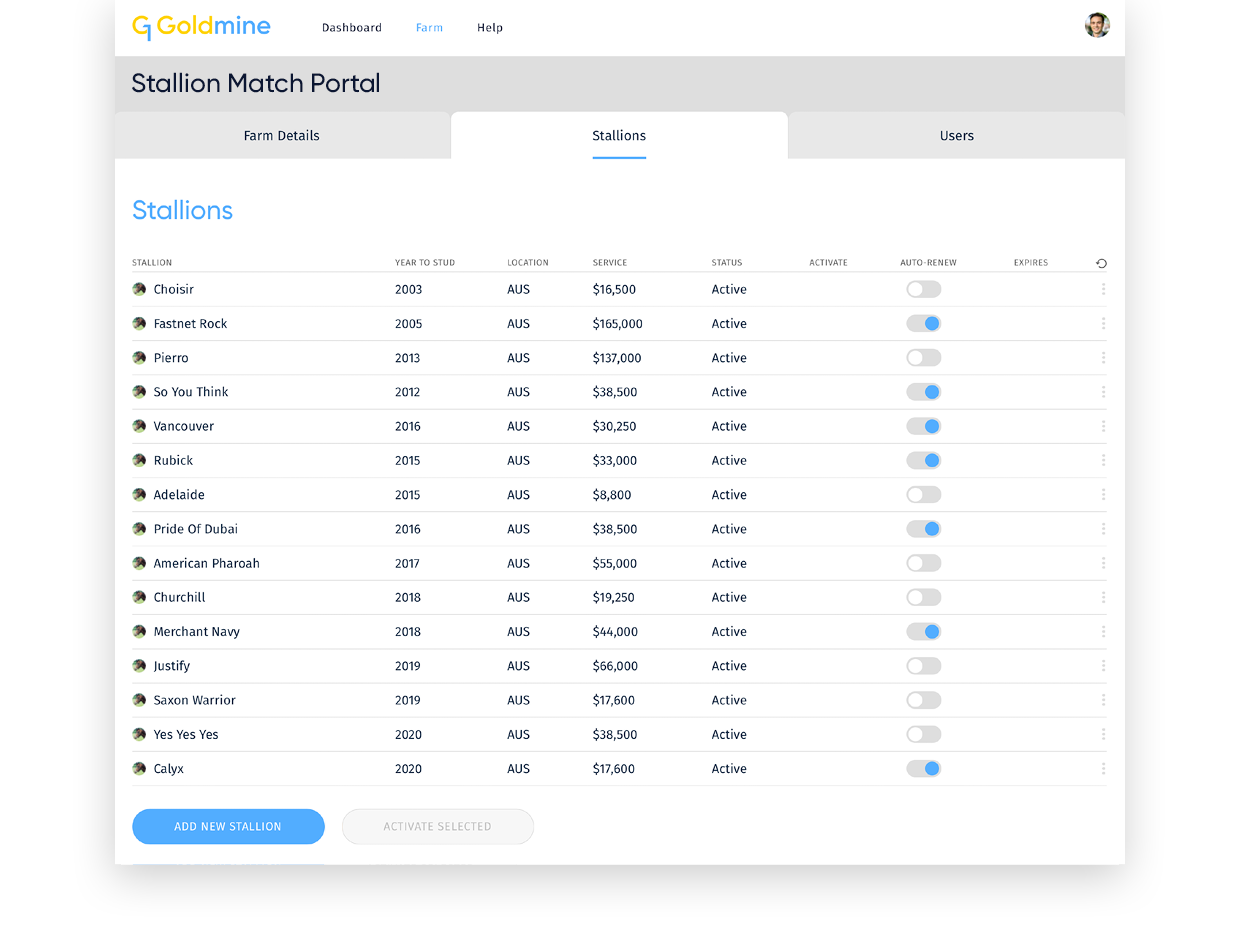
Task: Click the $165,000 service fee for Fastnet Rock
Action: pos(618,323)
